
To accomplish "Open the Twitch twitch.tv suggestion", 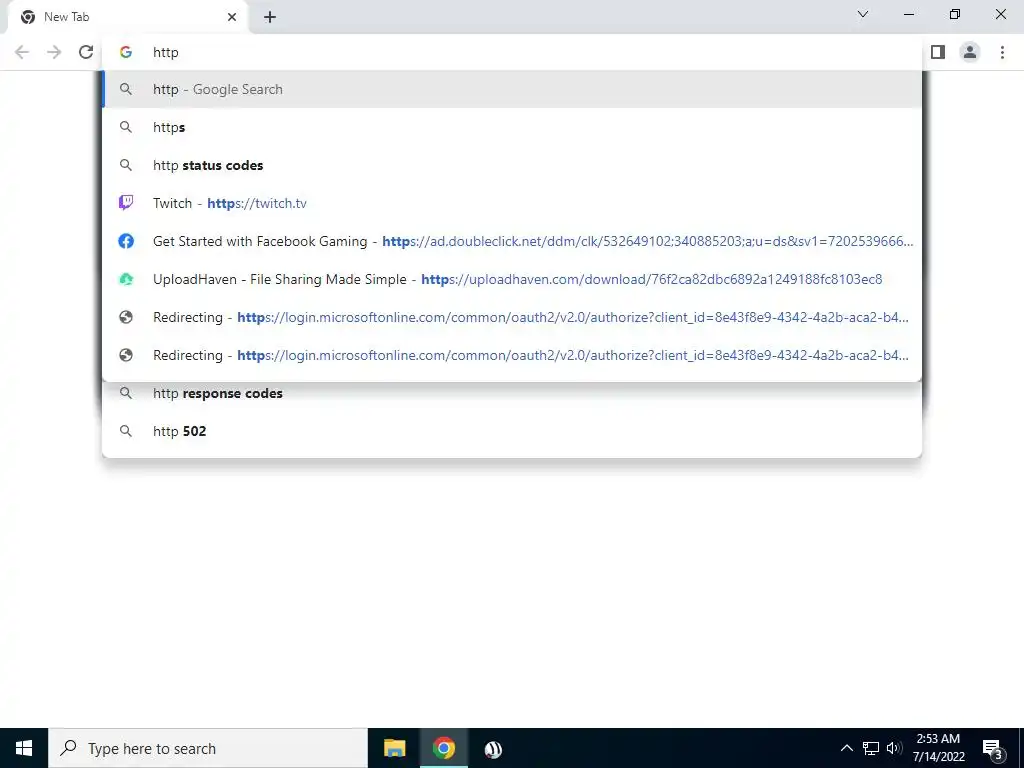I will (x=512, y=203).
